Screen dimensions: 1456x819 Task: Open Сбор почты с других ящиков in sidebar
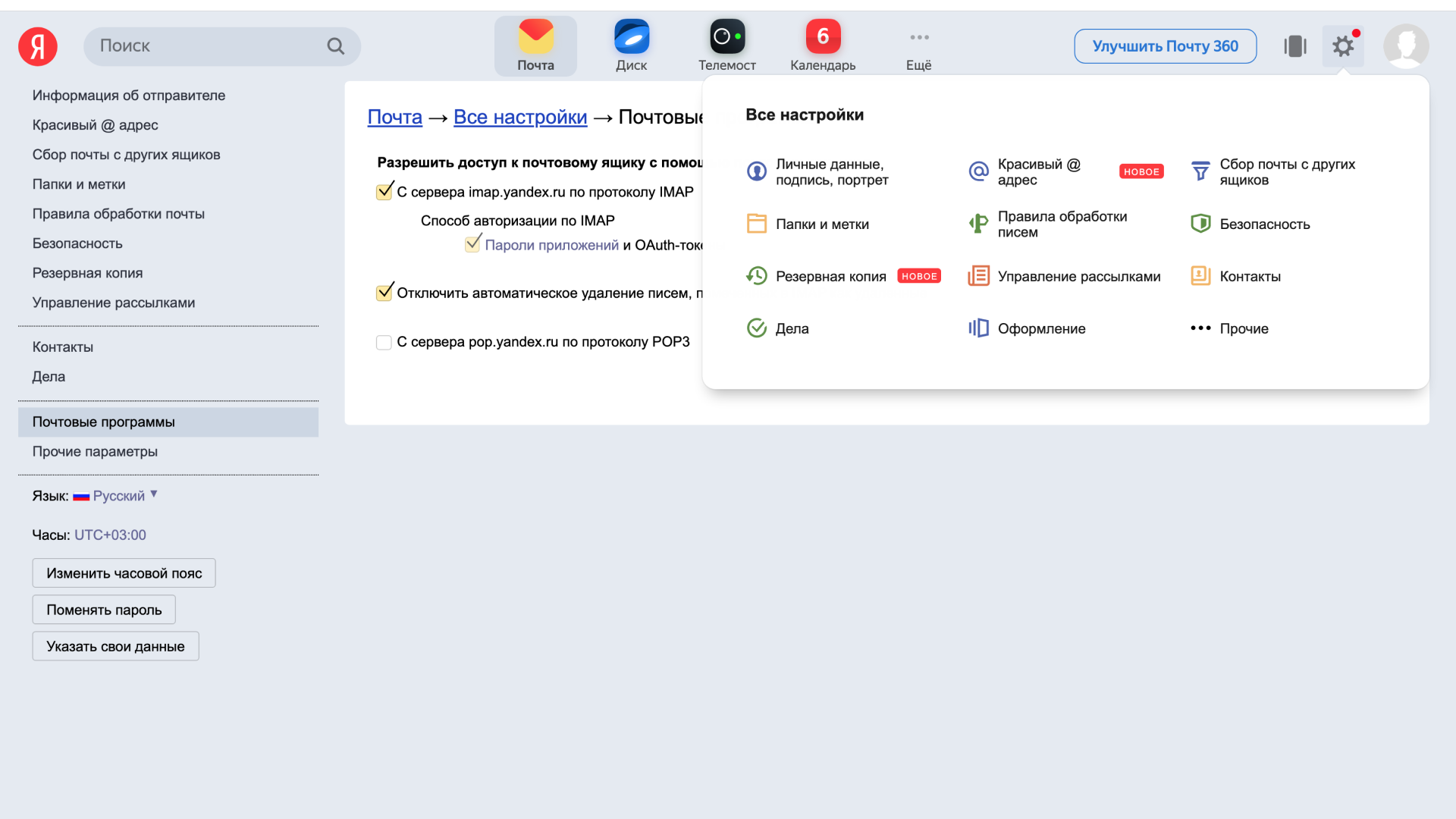(x=127, y=155)
